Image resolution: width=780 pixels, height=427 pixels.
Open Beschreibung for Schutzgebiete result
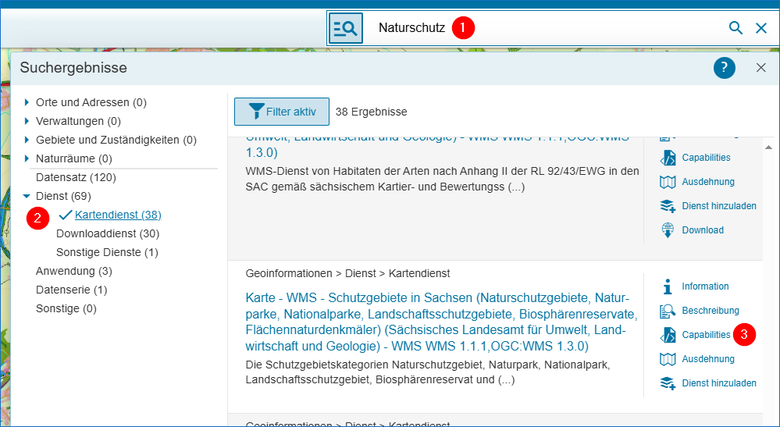(x=699, y=311)
